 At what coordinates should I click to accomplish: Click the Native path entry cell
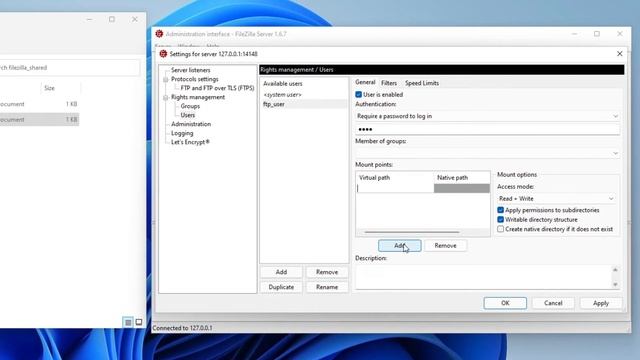coord(462,188)
